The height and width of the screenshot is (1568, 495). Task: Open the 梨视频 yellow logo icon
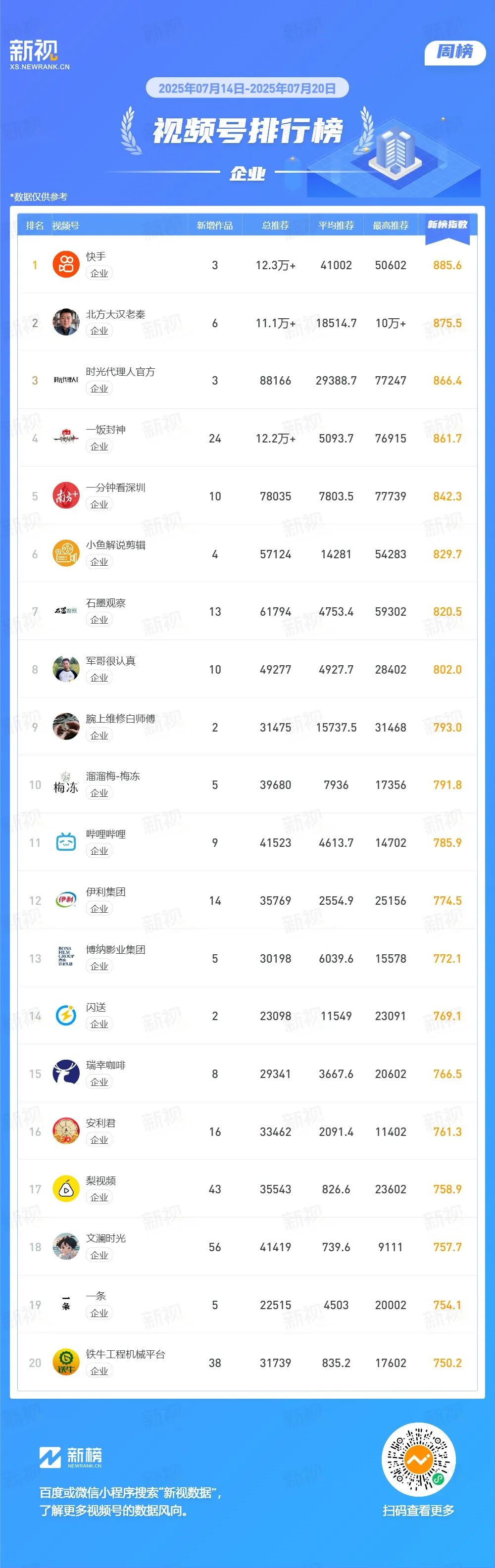(x=66, y=1189)
